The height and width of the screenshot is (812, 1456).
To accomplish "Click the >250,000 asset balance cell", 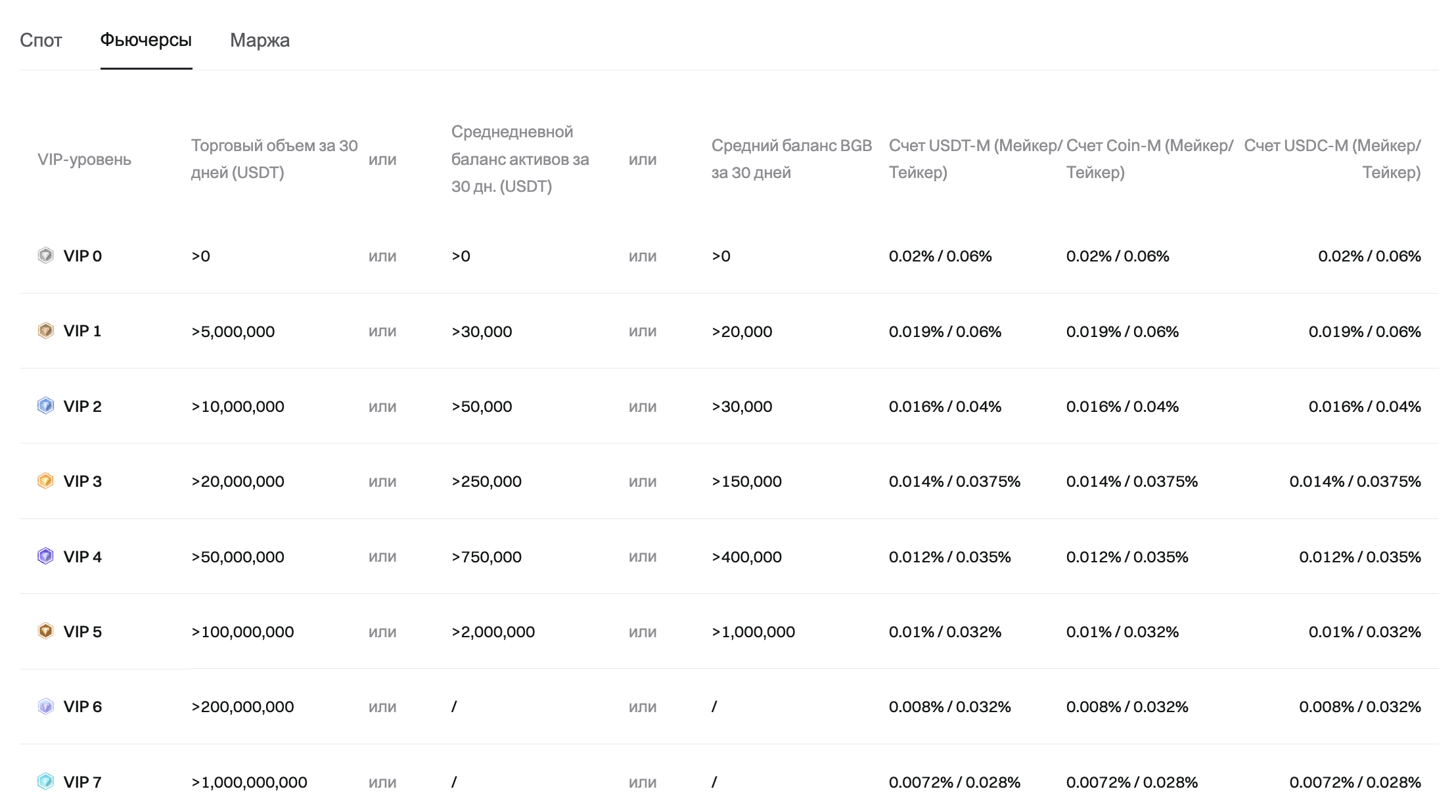I will coord(486,482).
